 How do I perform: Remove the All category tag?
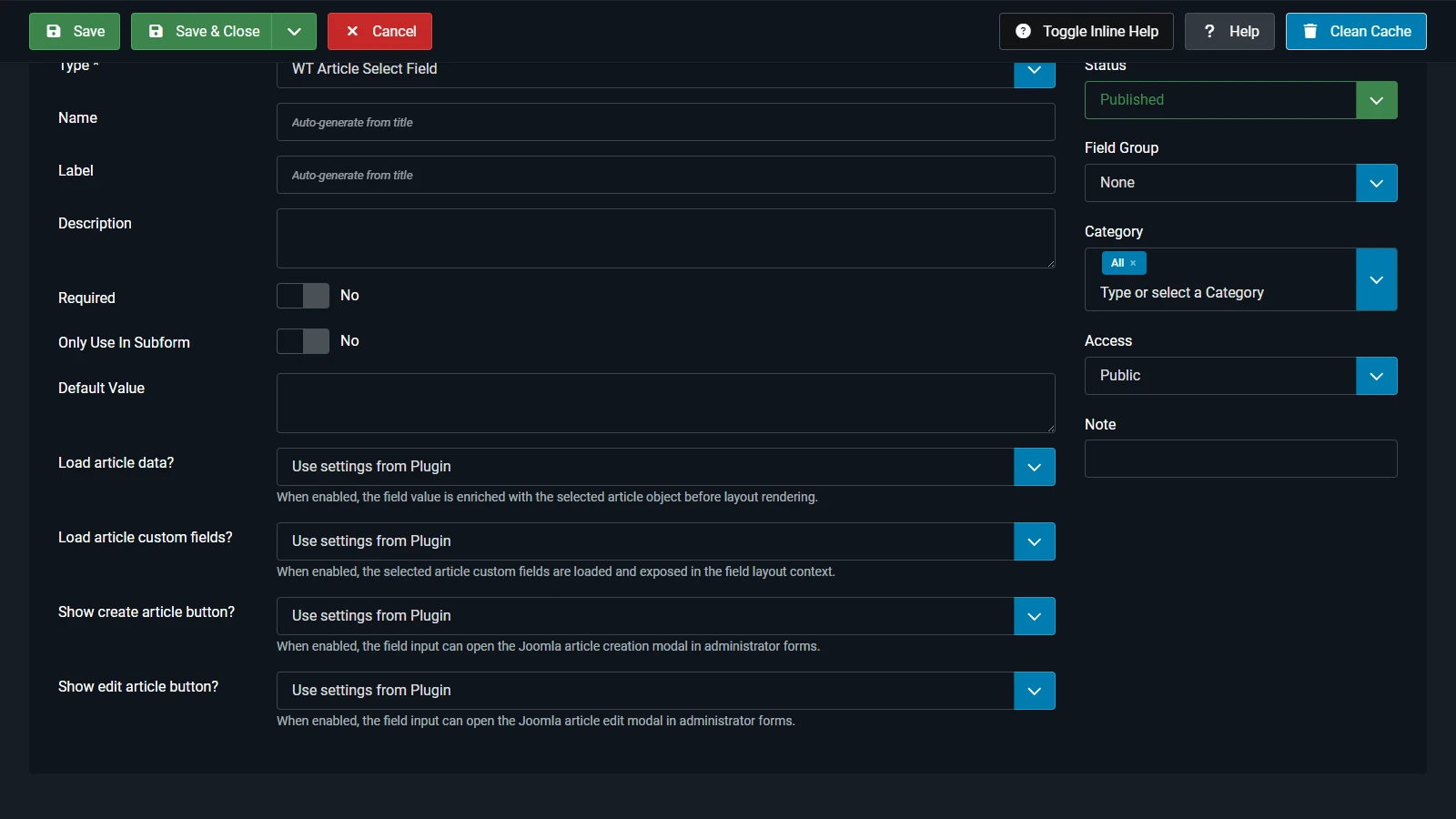1133,263
